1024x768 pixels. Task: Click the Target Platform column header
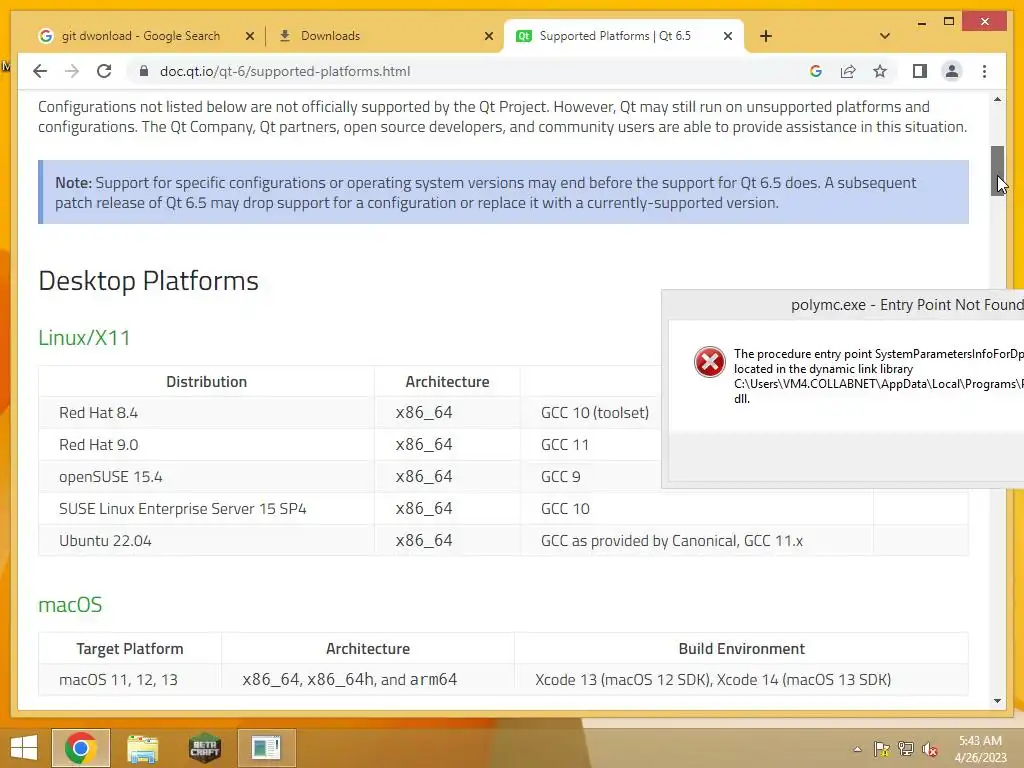tap(130, 648)
